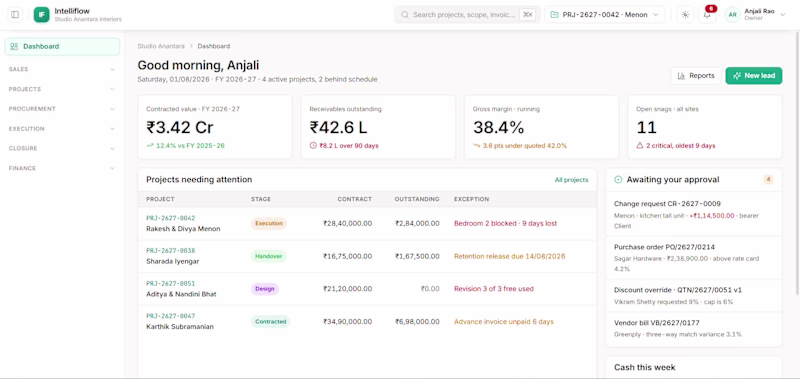800x379 pixels.
Task: Open notifications bell icon
Action: pyautogui.click(x=707, y=15)
